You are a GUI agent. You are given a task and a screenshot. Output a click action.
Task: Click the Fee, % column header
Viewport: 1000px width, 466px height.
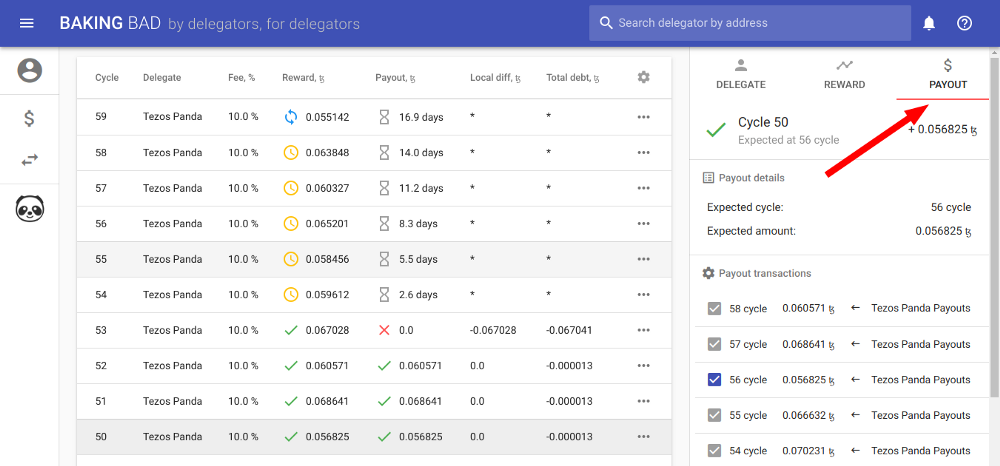click(x=242, y=78)
